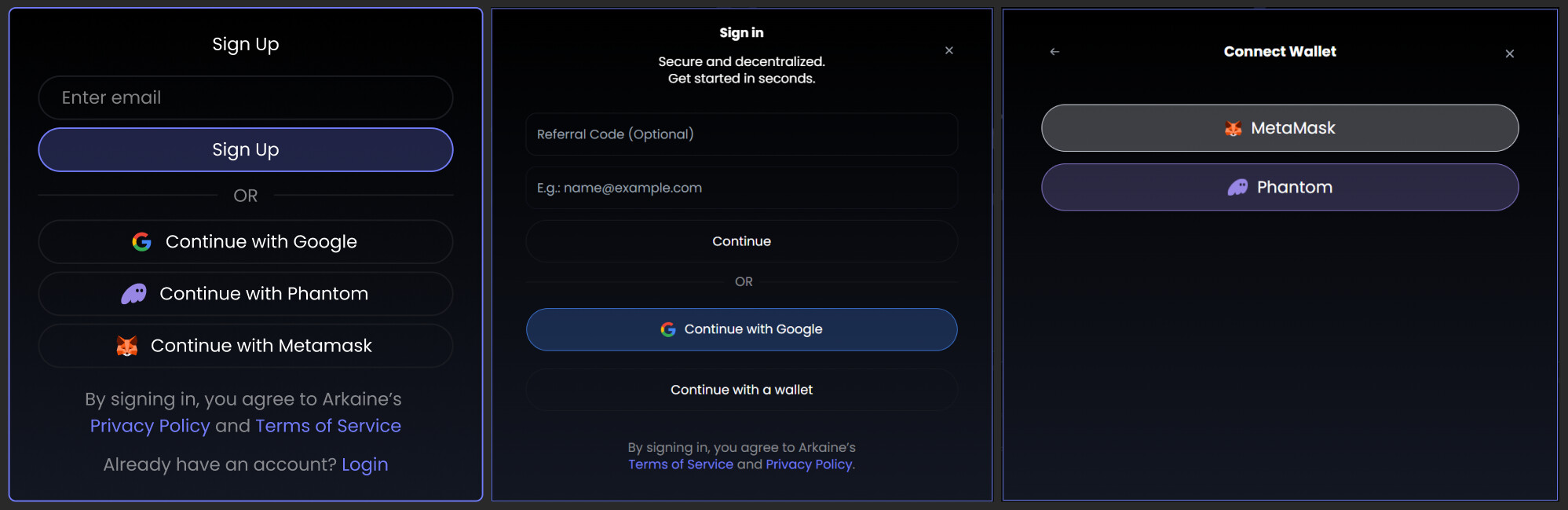Click the Google logo in the Sign in panel
Viewport: 1568px width, 510px height.
tap(668, 329)
